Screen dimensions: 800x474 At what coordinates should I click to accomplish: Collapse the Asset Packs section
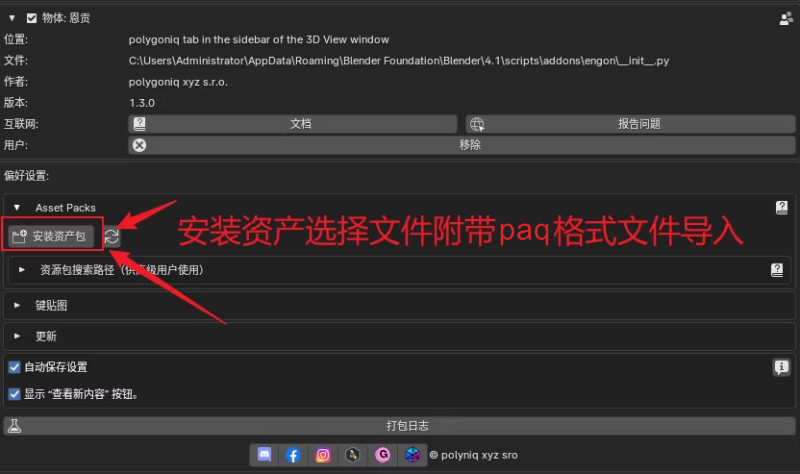pos(17,208)
